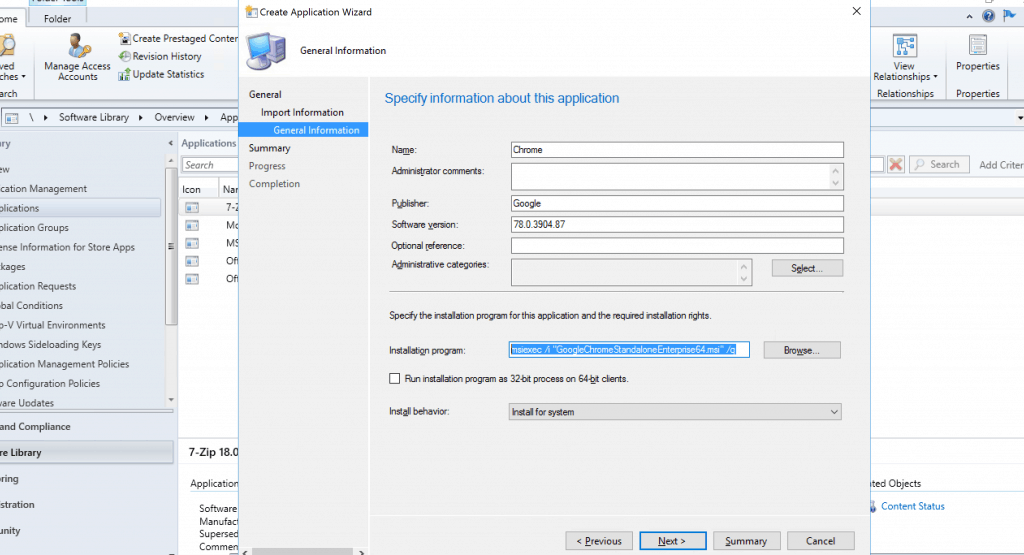The height and width of the screenshot is (555, 1024).
Task: Click the help question mark icon
Action: click(x=988, y=17)
